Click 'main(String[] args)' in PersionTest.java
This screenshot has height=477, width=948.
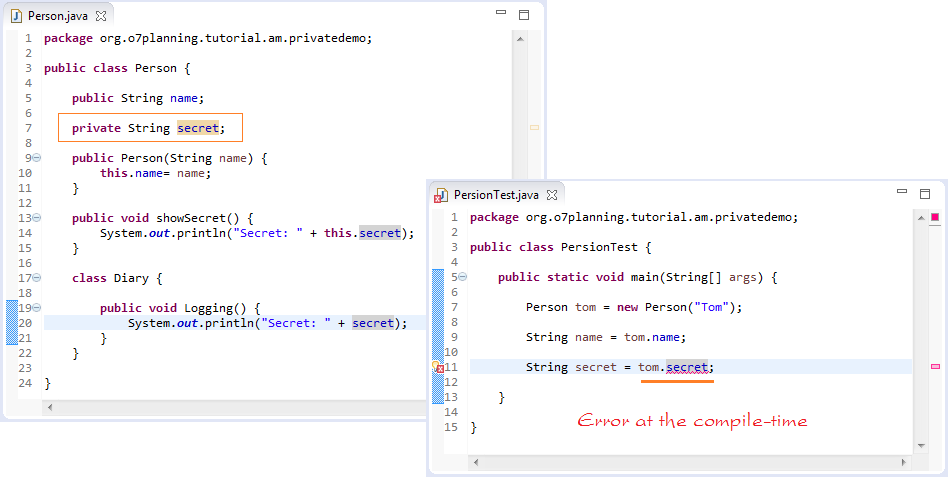coord(696,277)
